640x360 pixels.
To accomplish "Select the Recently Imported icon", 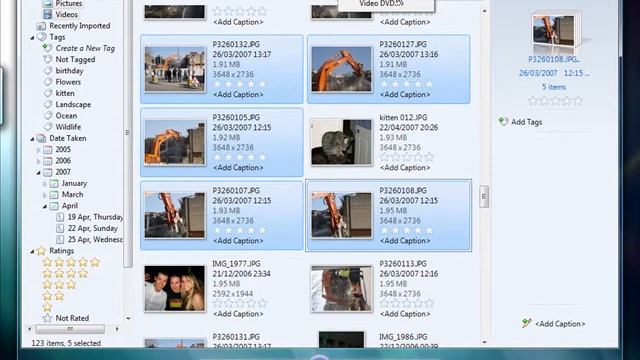I will pos(41,26).
